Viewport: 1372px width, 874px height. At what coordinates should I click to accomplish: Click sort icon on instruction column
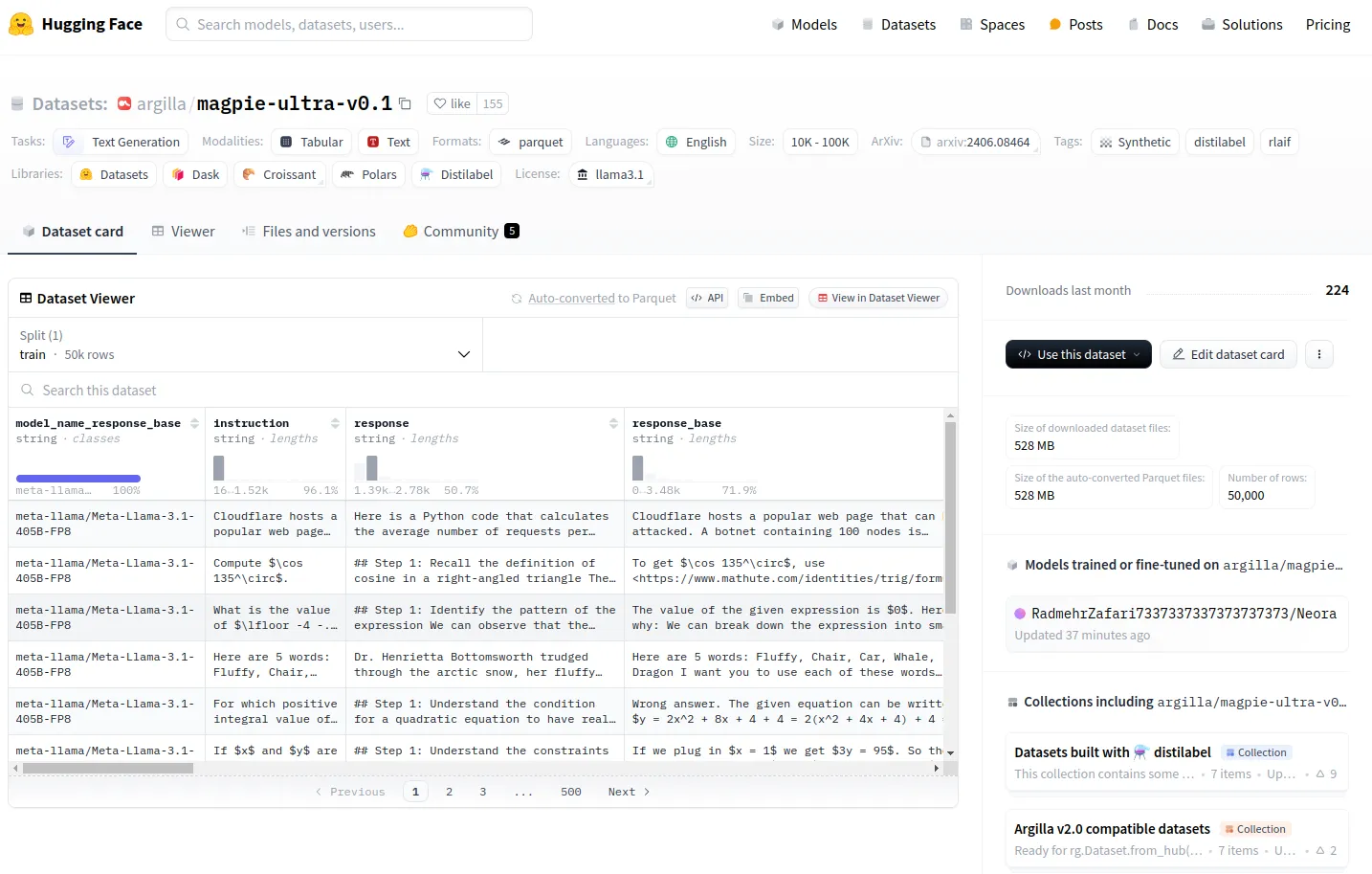tap(335, 423)
